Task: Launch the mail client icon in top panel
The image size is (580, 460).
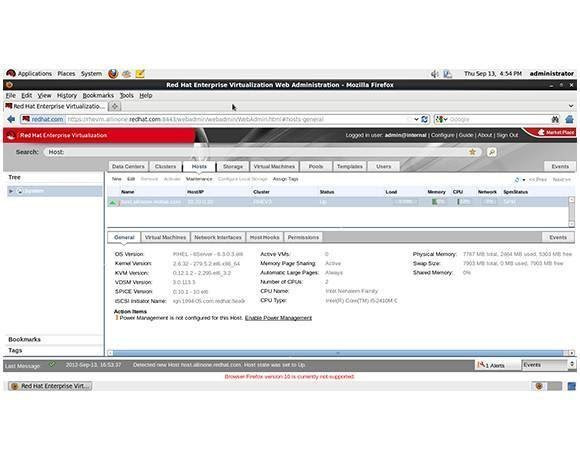Action: [x=127, y=74]
